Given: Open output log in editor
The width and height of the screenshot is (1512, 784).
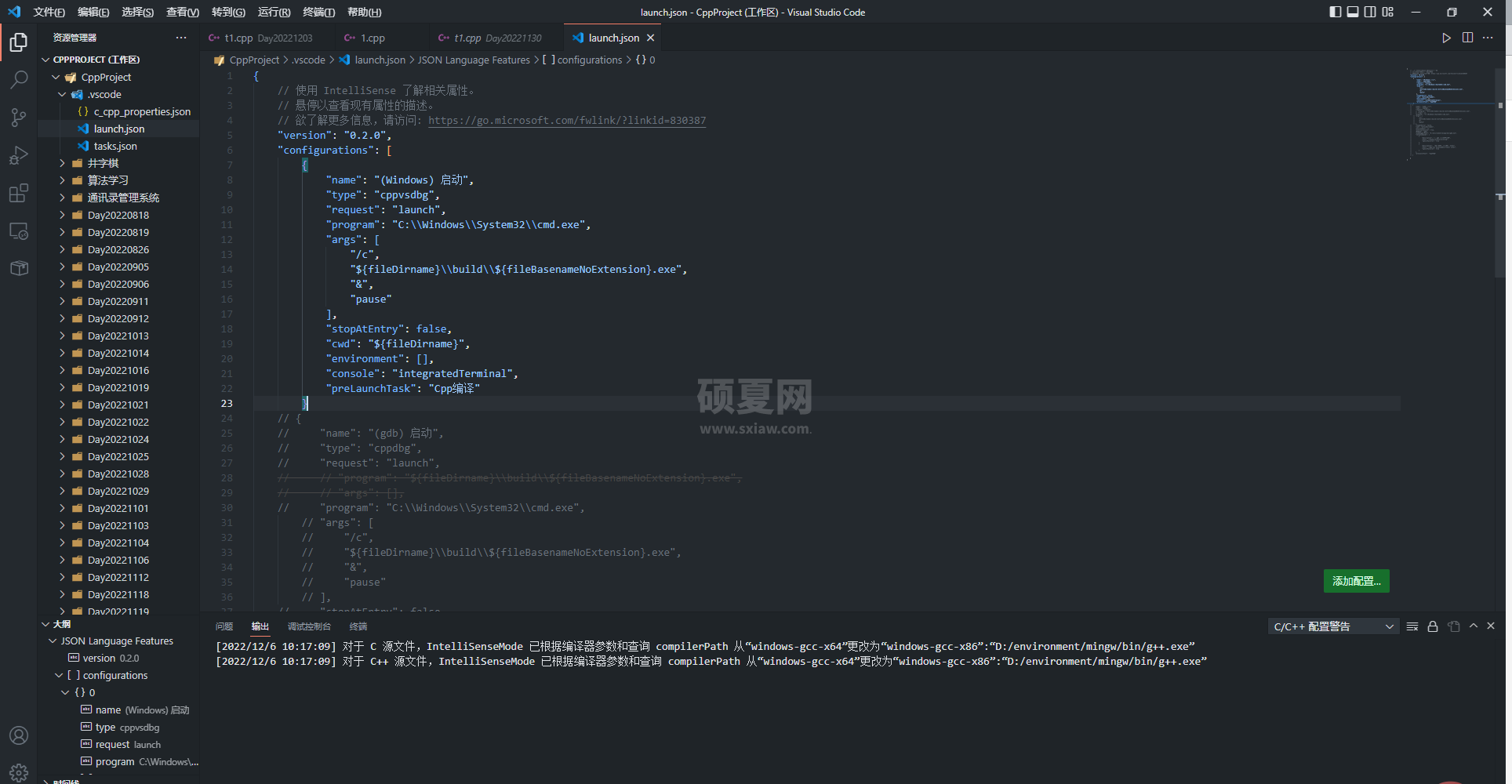Looking at the screenshot, I should coord(1453,626).
